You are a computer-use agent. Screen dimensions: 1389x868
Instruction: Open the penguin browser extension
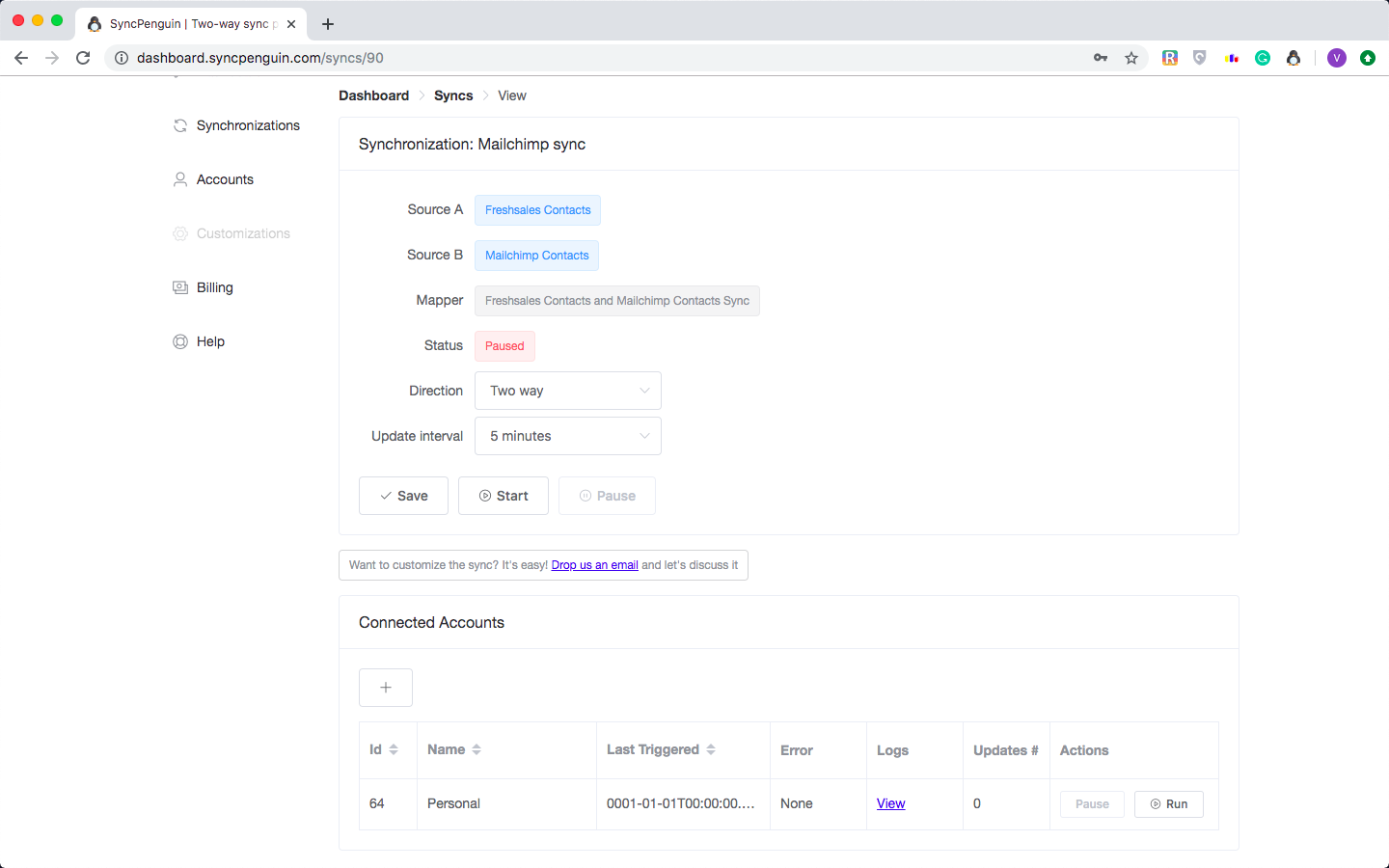pyautogui.click(x=1294, y=58)
